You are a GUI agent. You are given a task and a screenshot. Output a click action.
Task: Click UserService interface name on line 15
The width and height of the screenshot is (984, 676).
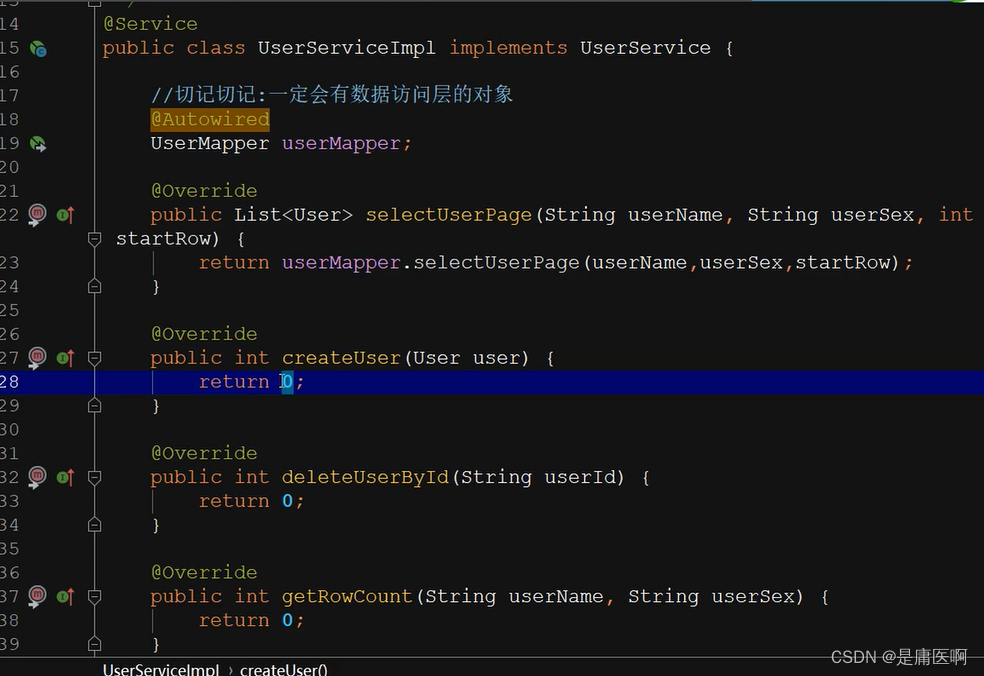tap(645, 48)
